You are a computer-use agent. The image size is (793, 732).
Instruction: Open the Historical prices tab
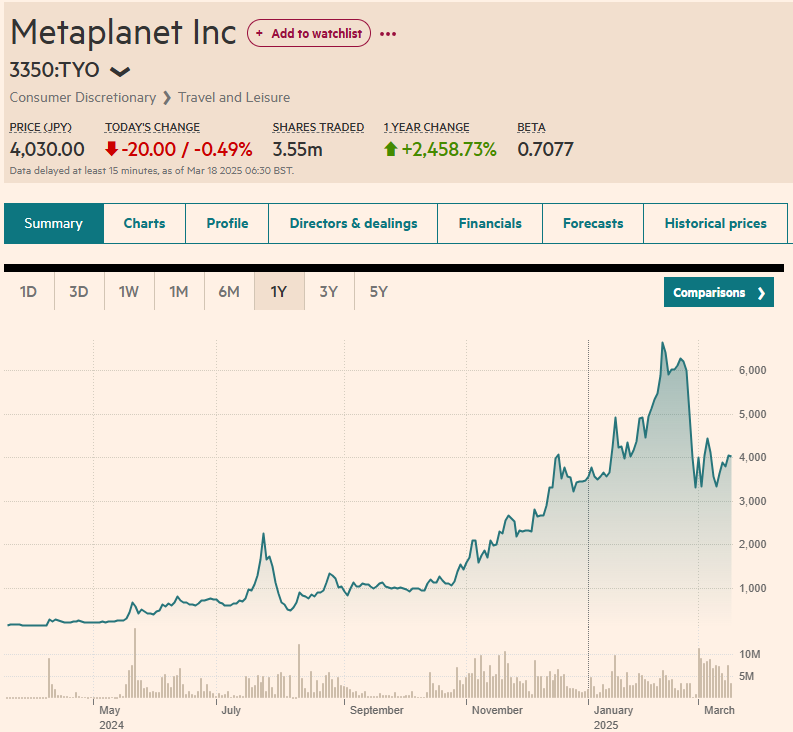coord(715,224)
